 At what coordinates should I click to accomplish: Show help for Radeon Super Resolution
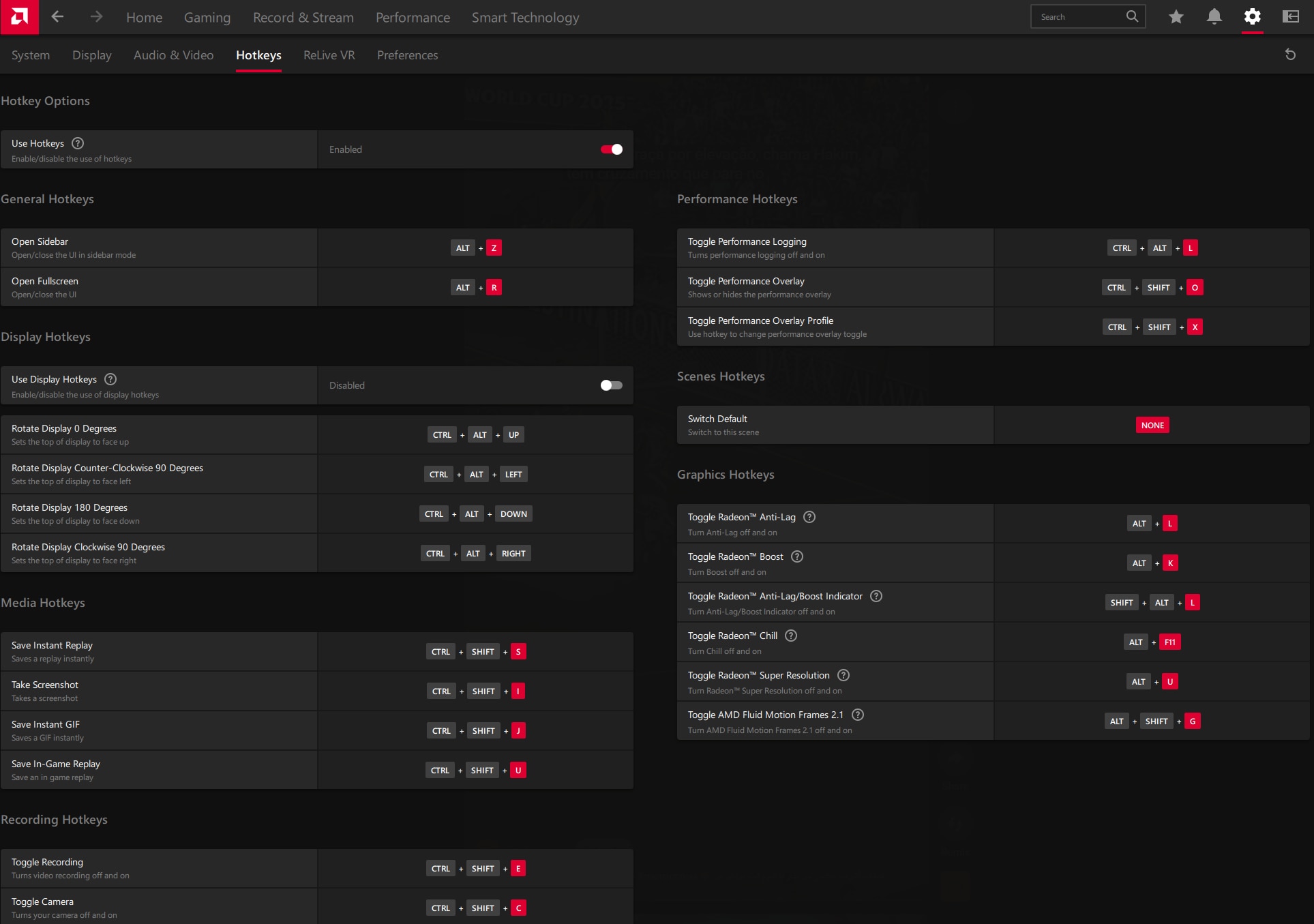point(843,675)
